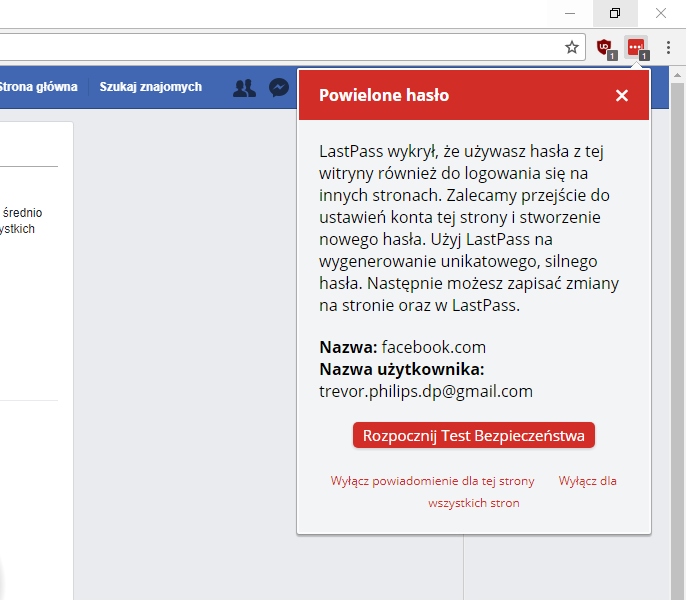This screenshot has width=686, height=600.
Task: Select the email trevor.philips.dp@gmail.com text
Action: 426,391
